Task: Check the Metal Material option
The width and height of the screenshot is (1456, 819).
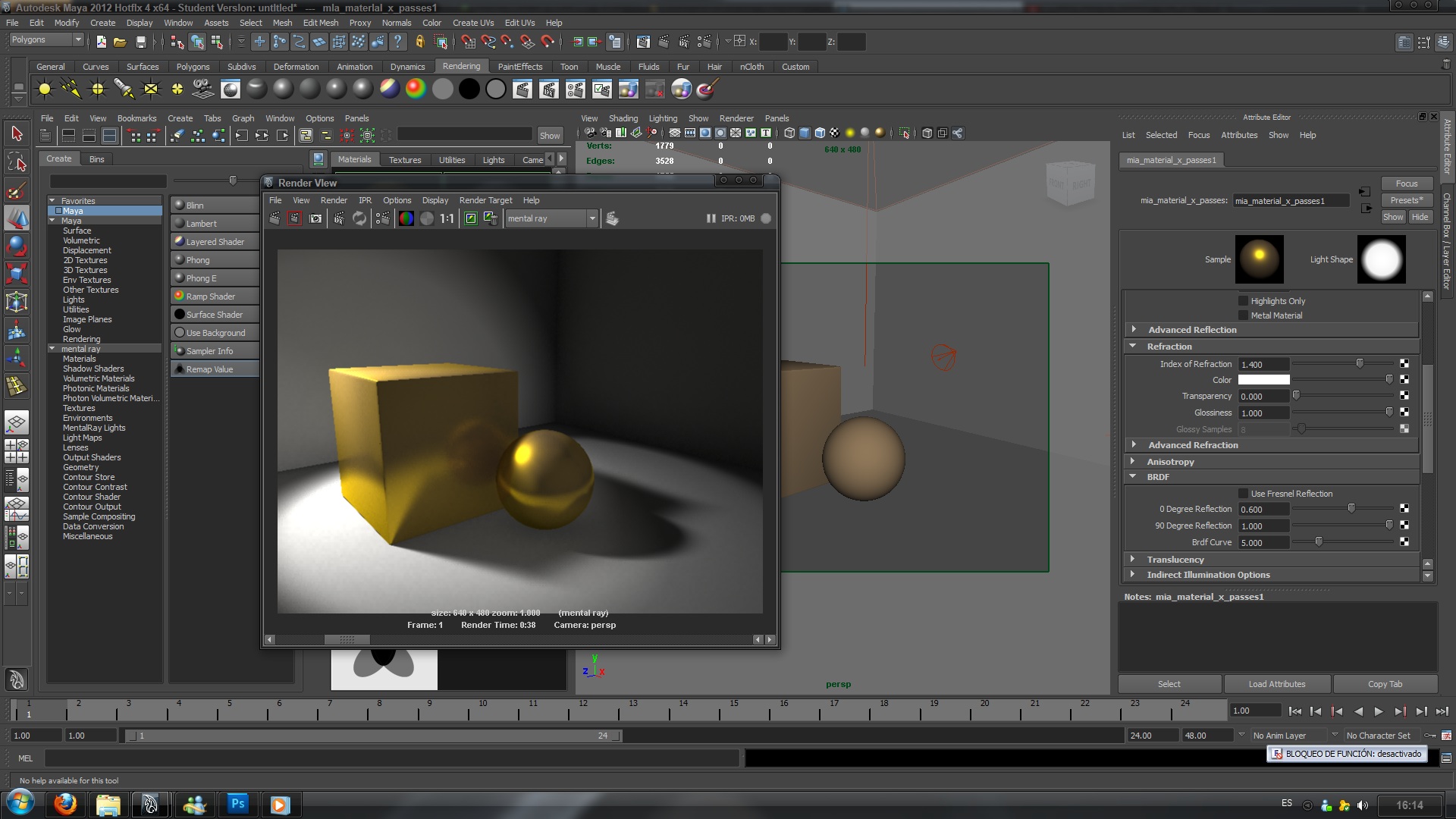Action: 1243,315
